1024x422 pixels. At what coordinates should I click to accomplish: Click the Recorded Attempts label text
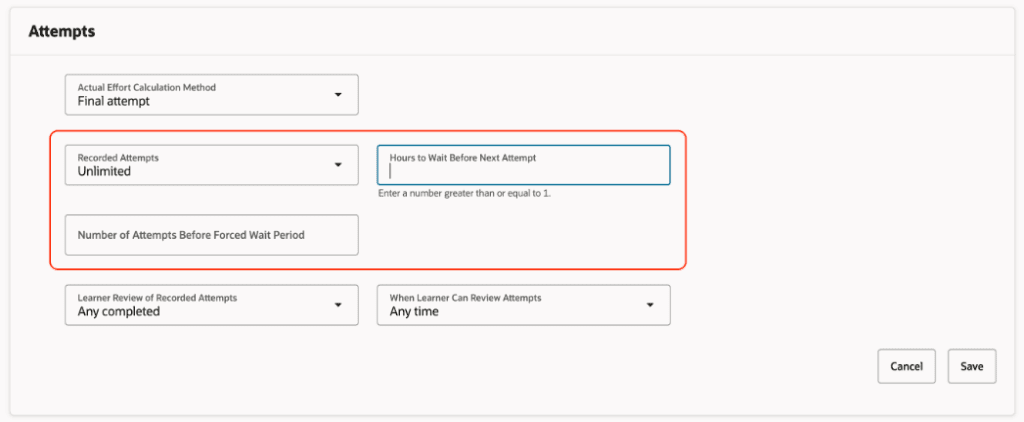click(x=118, y=157)
